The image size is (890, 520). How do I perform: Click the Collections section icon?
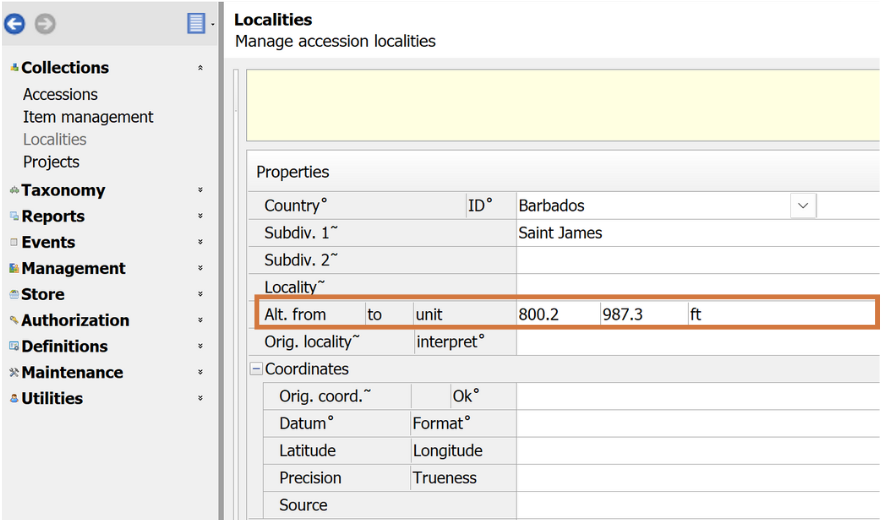[x=14, y=68]
